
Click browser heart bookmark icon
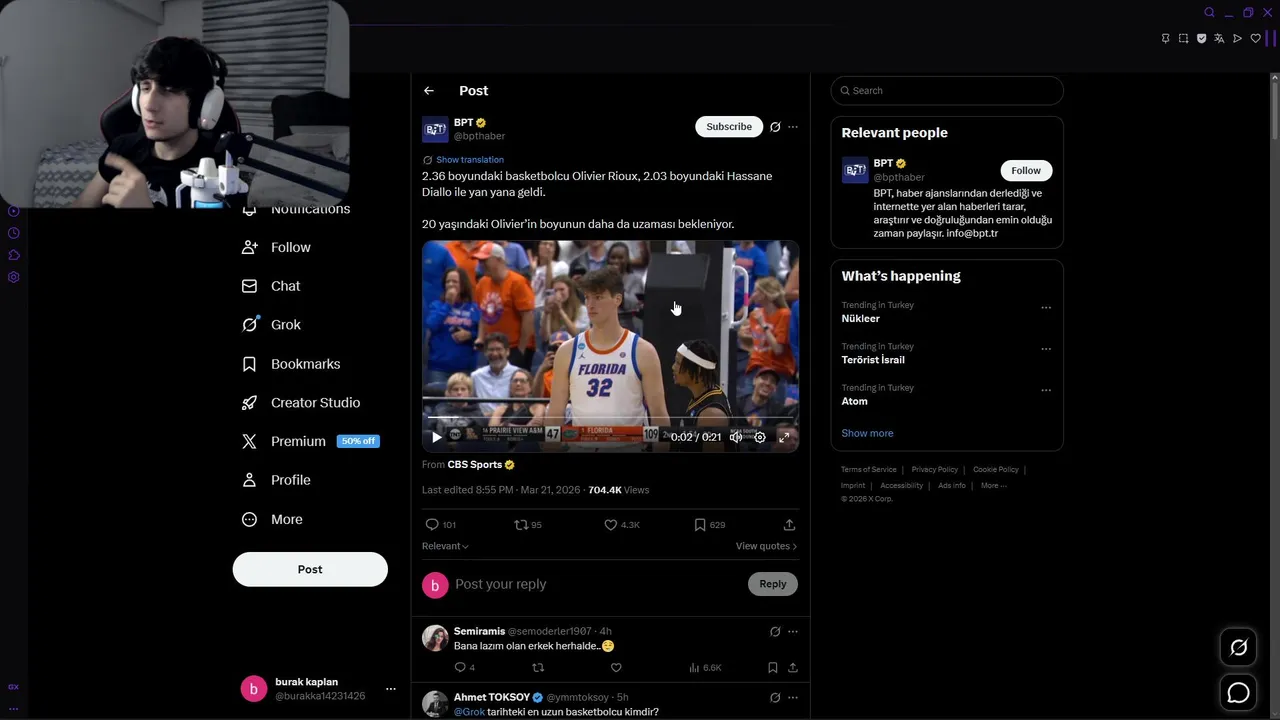click(1256, 39)
